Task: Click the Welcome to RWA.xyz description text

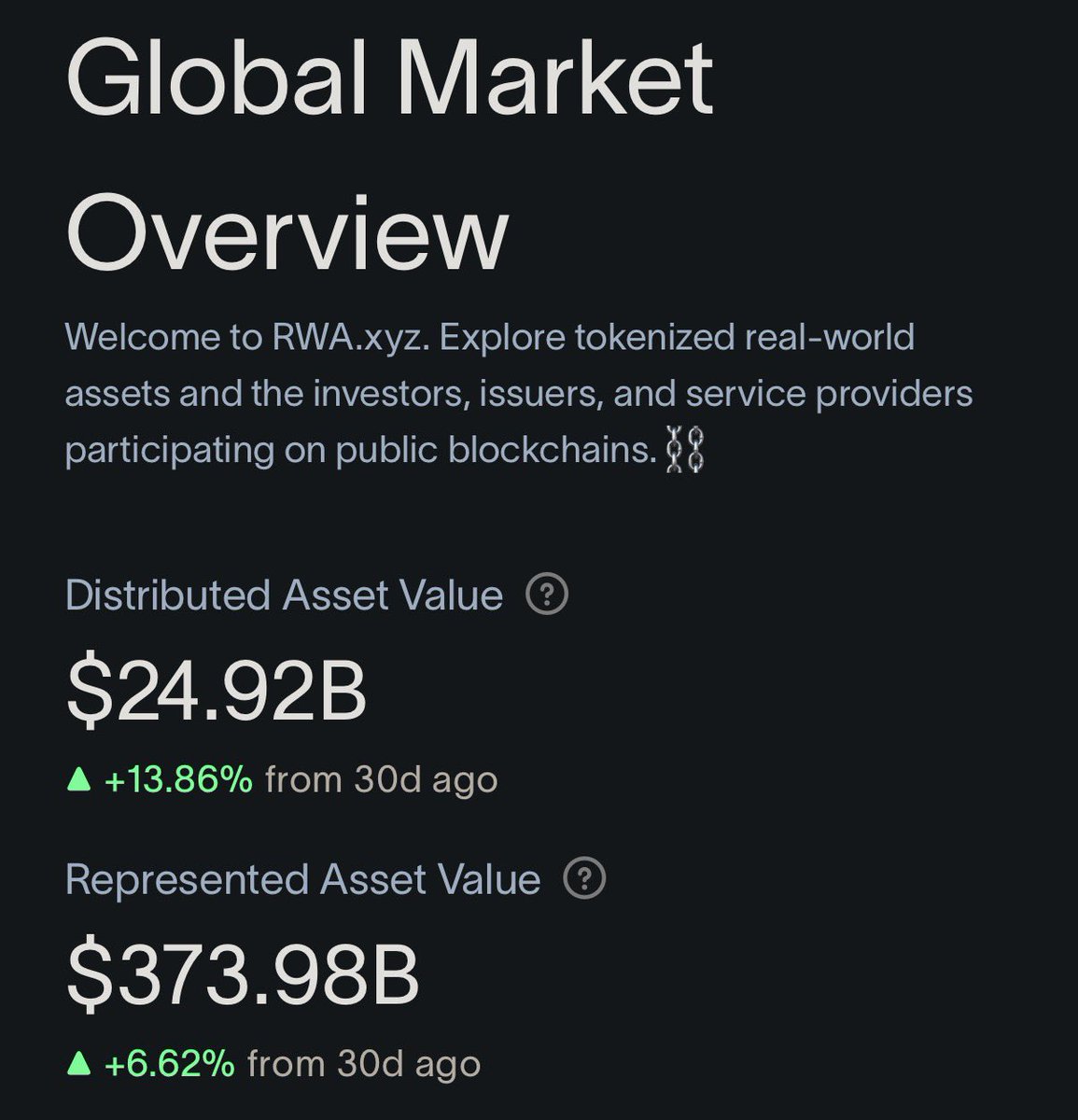Action: click(x=519, y=394)
